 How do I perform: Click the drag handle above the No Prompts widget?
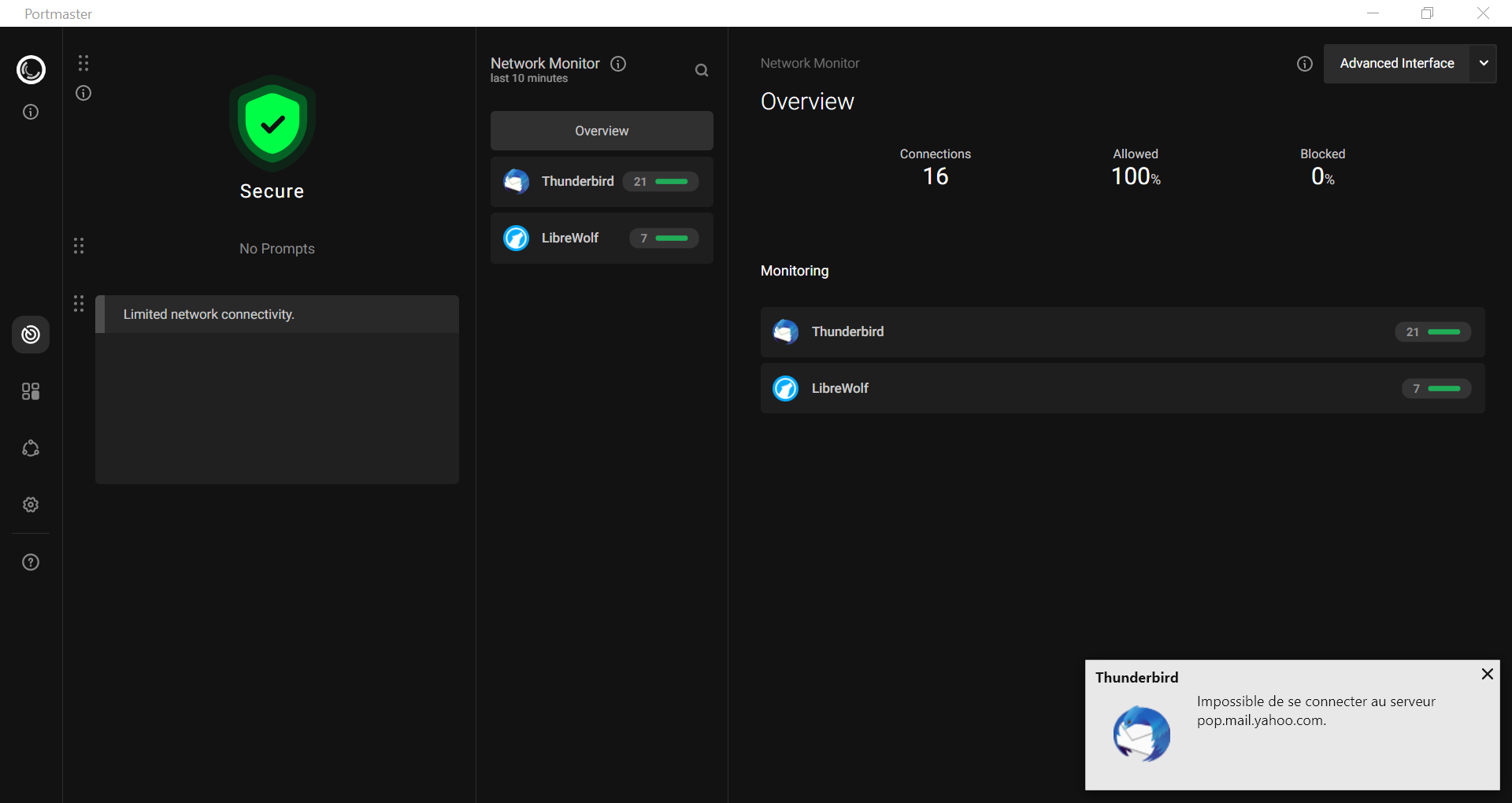pyautogui.click(x=78, y=245)
